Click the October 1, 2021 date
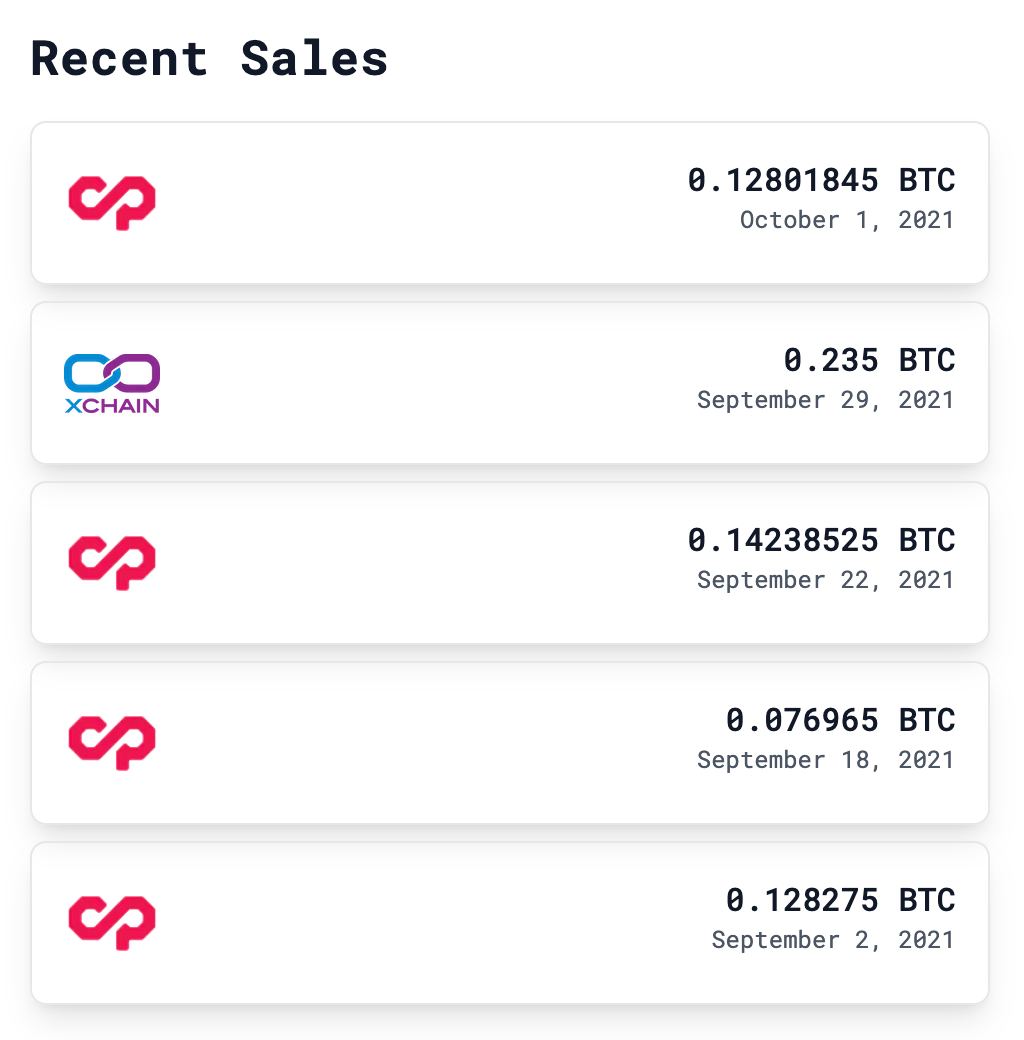 click(847, 220)
